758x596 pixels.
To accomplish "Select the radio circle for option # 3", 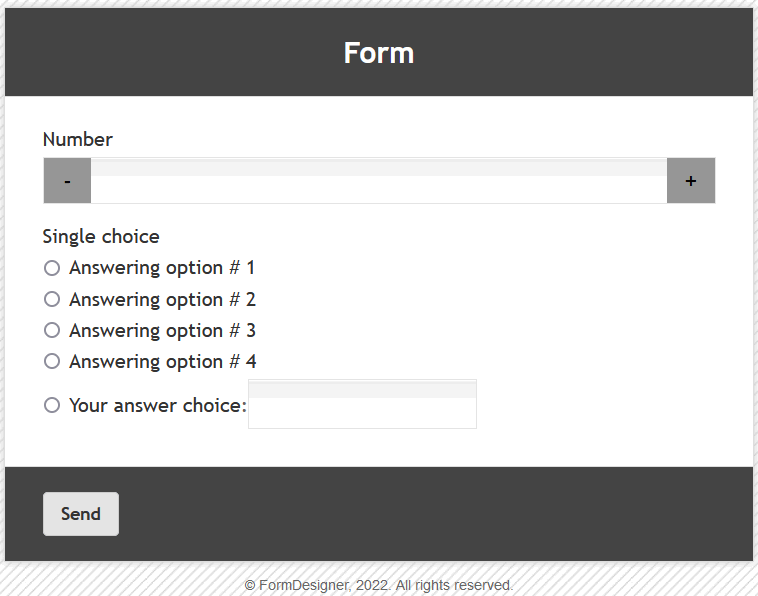I will point(52,330).
